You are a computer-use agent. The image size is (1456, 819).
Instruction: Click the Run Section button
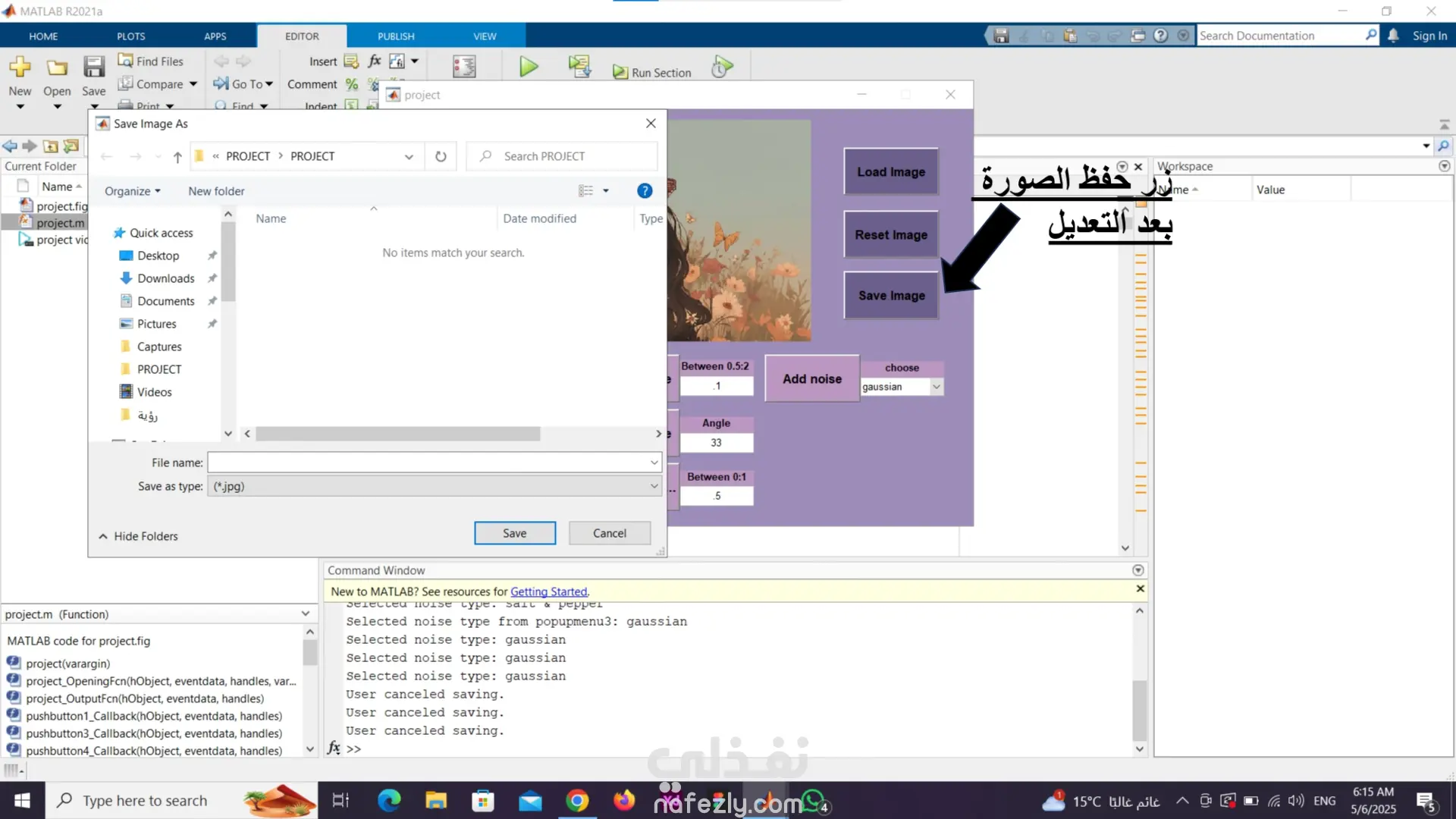point(652,72)
